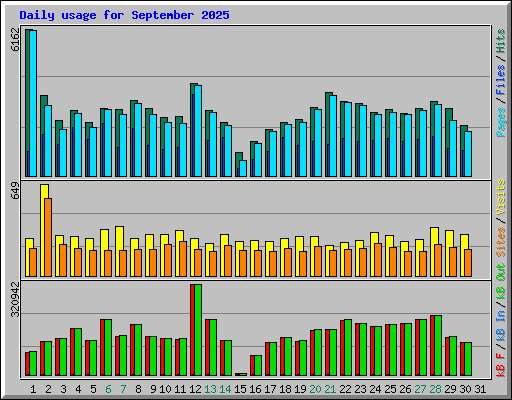512x400 pixels.
Task: Click day label 16 on the x-axis
Action: click(x=255, y=389)
